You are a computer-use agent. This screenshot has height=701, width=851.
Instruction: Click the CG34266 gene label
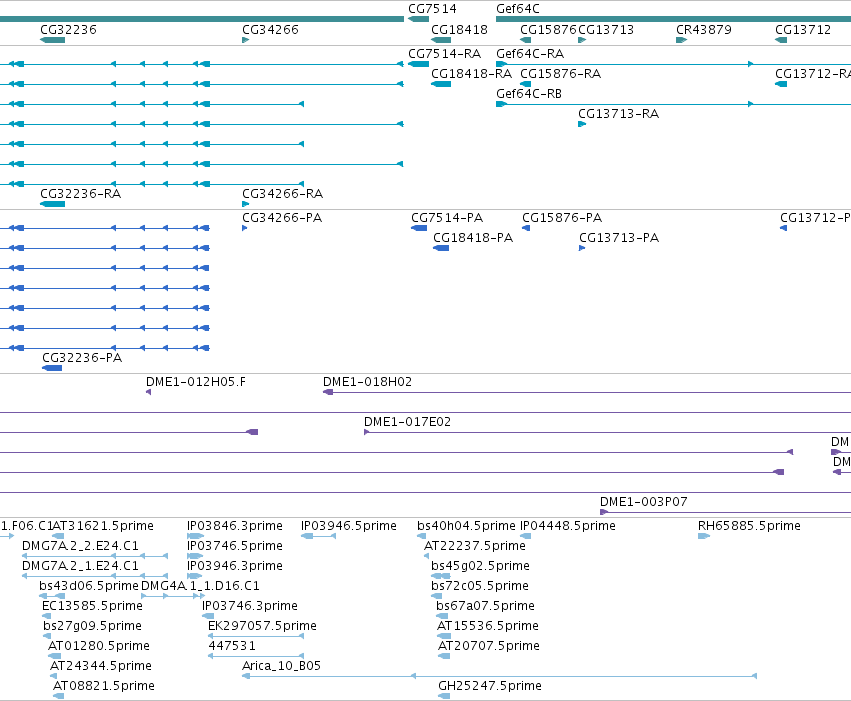pos(270,30)
